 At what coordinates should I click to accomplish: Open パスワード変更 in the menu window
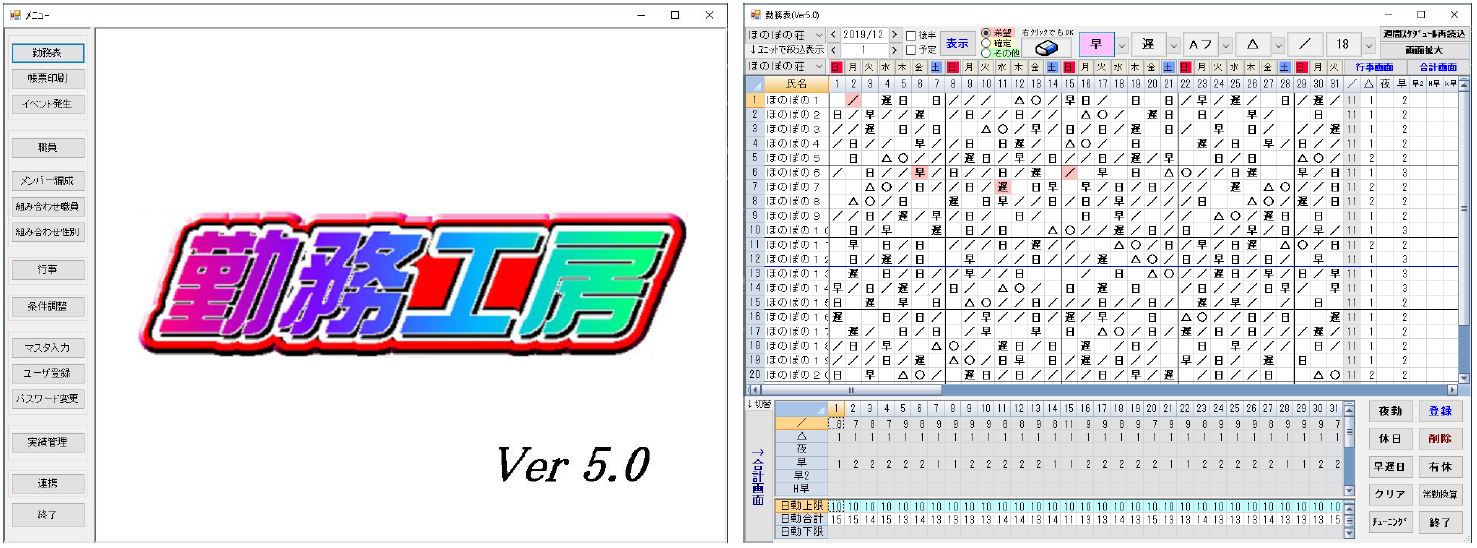(x=48, y=398)
